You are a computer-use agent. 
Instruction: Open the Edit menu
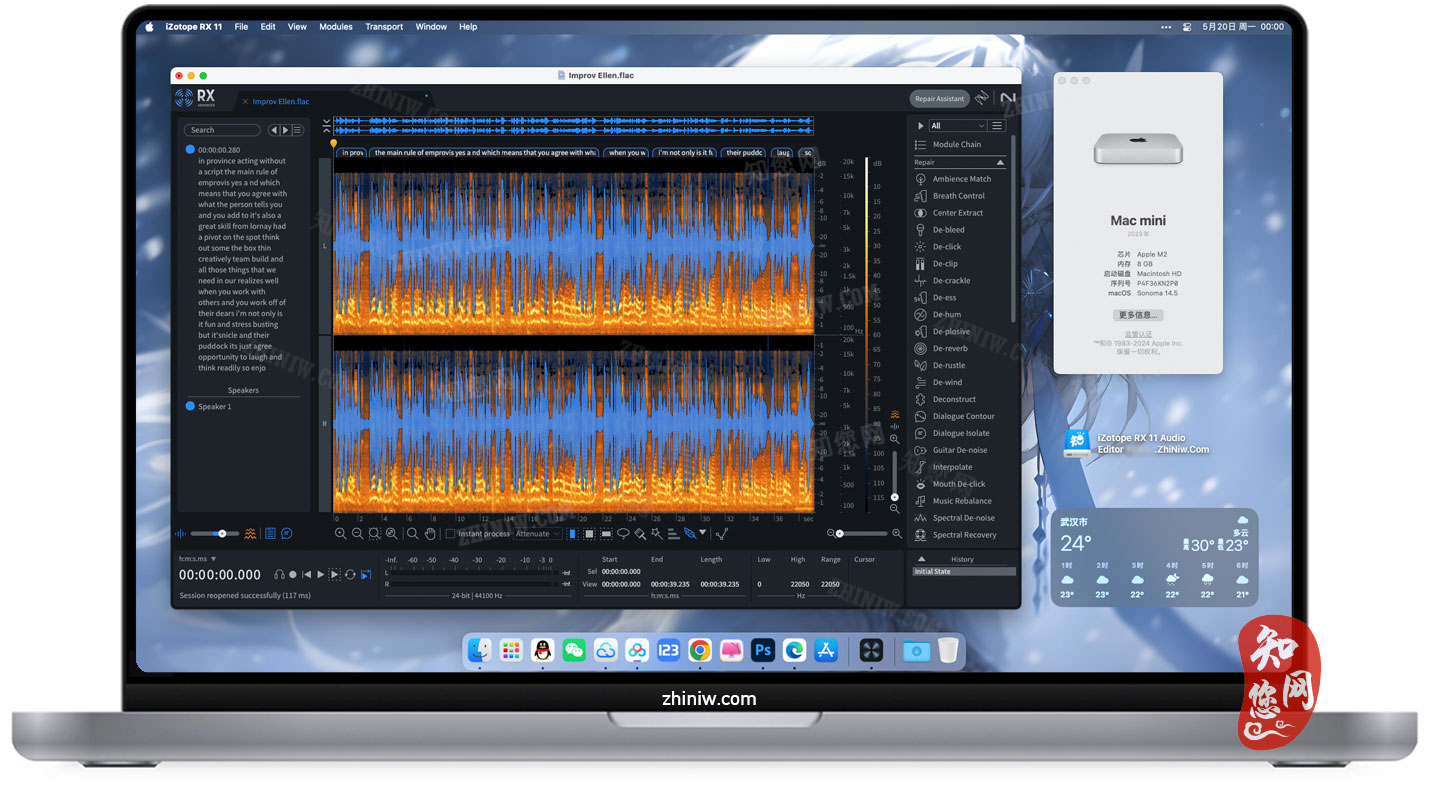(x=268, y=27)
